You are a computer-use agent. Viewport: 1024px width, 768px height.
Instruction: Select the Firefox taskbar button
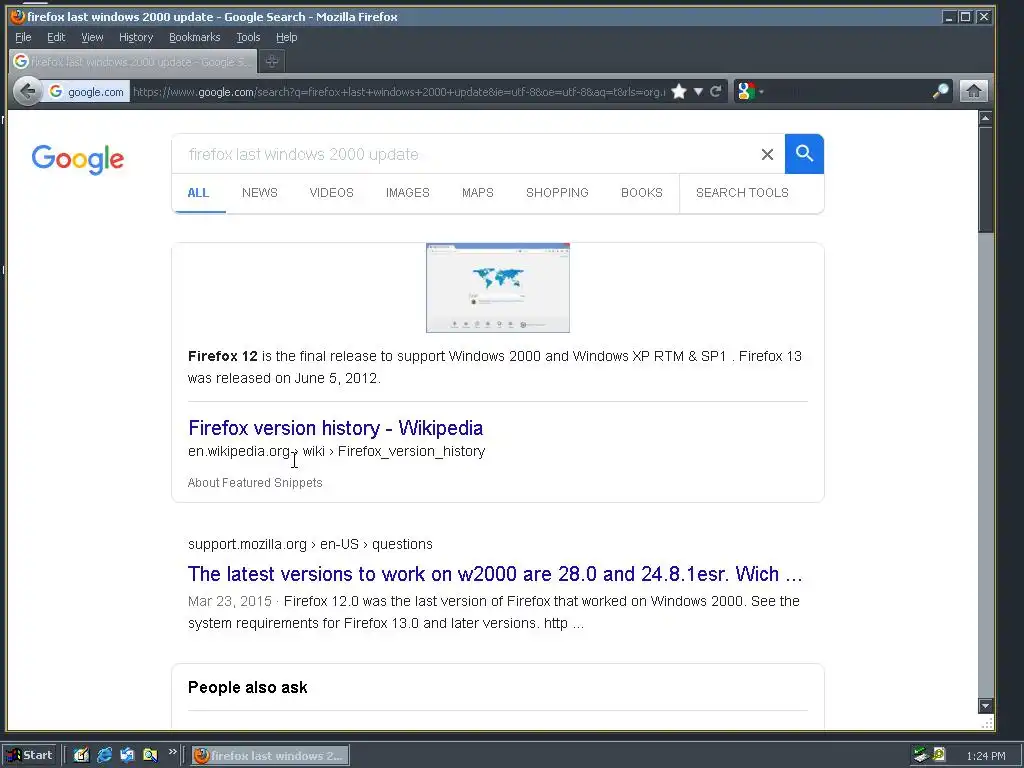[270, 756]
